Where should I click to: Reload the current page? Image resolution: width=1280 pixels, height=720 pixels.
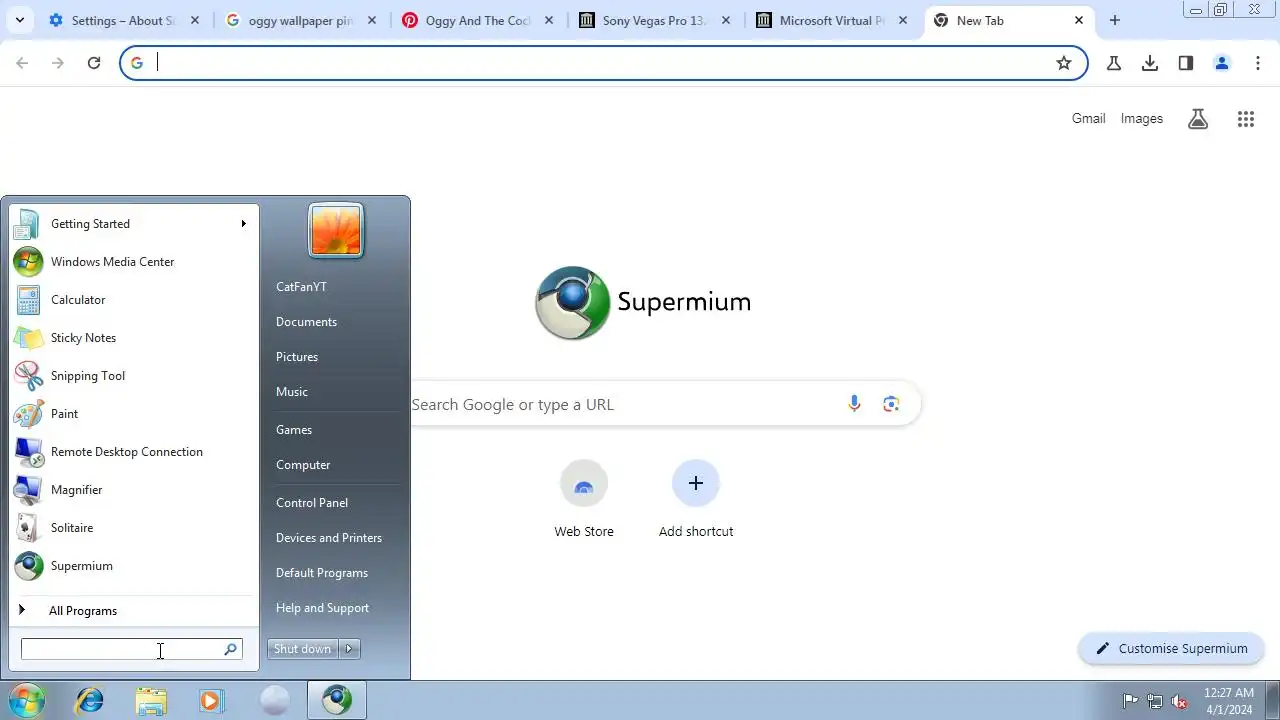[x=94, y=63]
